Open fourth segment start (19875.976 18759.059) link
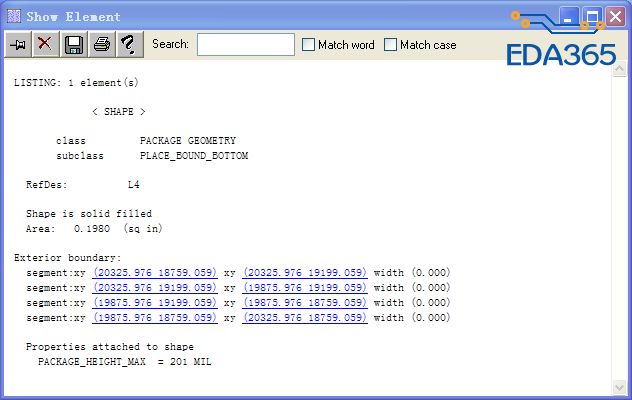632x400 pixels. click(155, 318)
